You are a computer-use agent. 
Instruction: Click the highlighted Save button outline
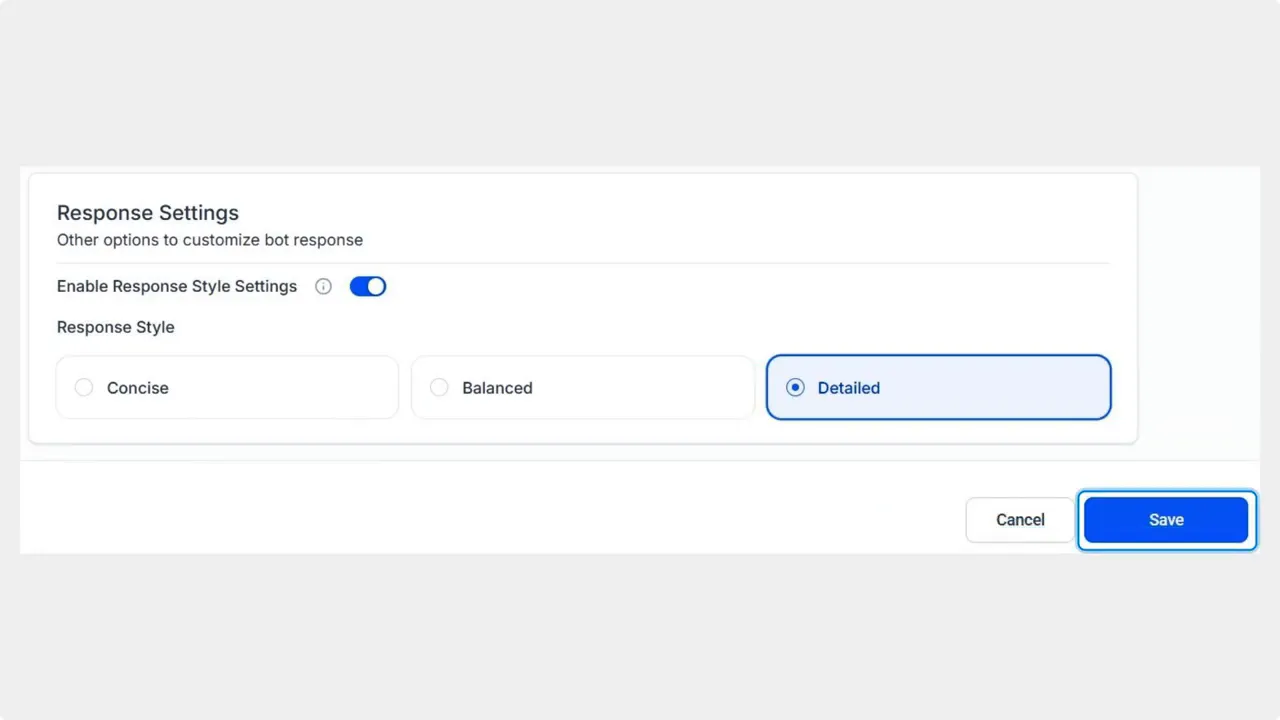(x=1166, y=519)
